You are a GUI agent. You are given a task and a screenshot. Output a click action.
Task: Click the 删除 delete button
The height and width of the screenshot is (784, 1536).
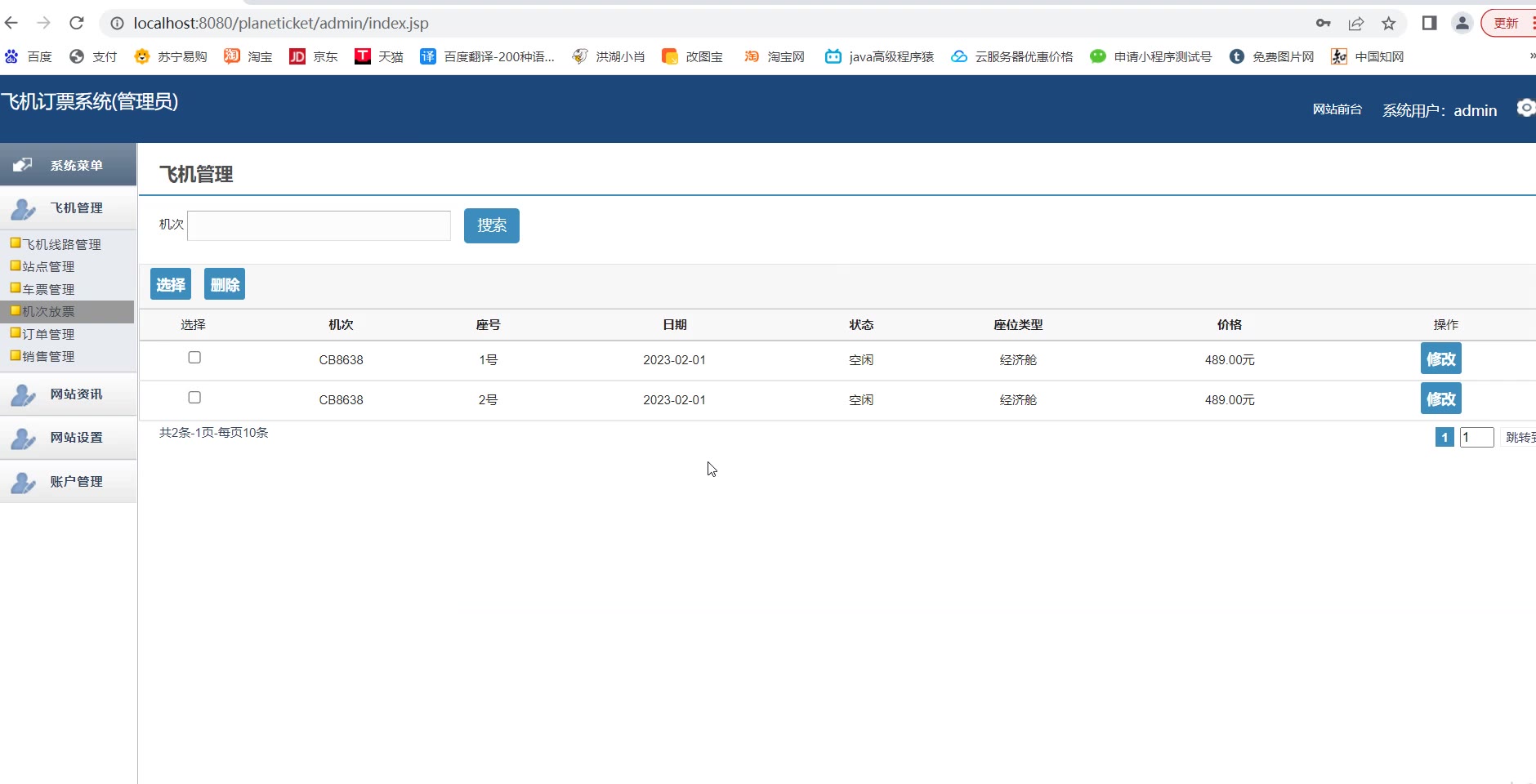(x=225, y=284)
